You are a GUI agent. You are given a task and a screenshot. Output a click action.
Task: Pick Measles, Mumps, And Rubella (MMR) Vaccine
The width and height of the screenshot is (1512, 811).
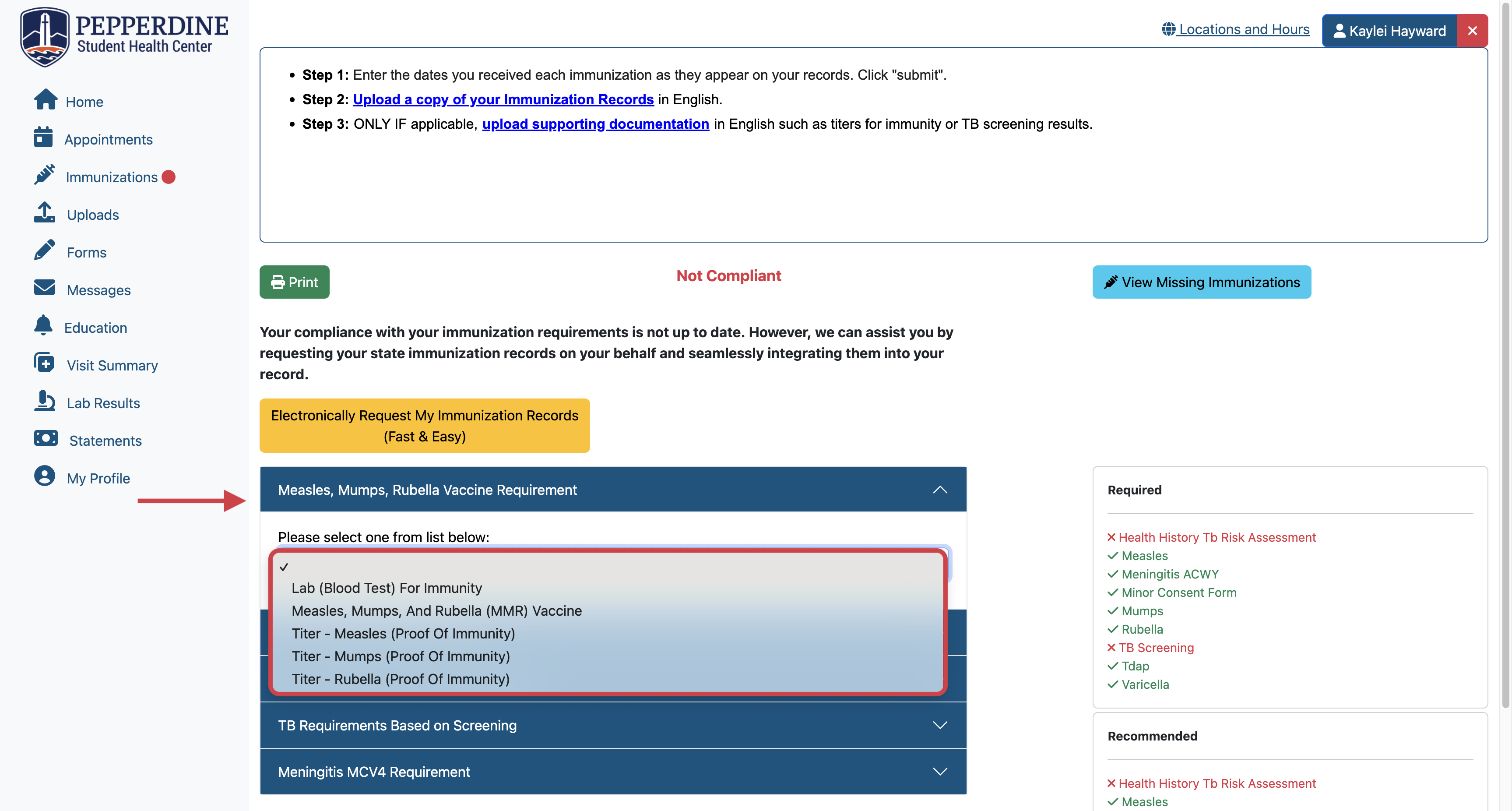click(436, 611)
